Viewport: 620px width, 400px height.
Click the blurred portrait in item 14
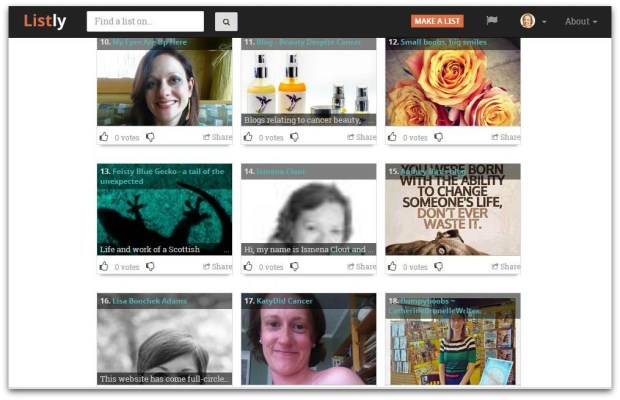308,211
